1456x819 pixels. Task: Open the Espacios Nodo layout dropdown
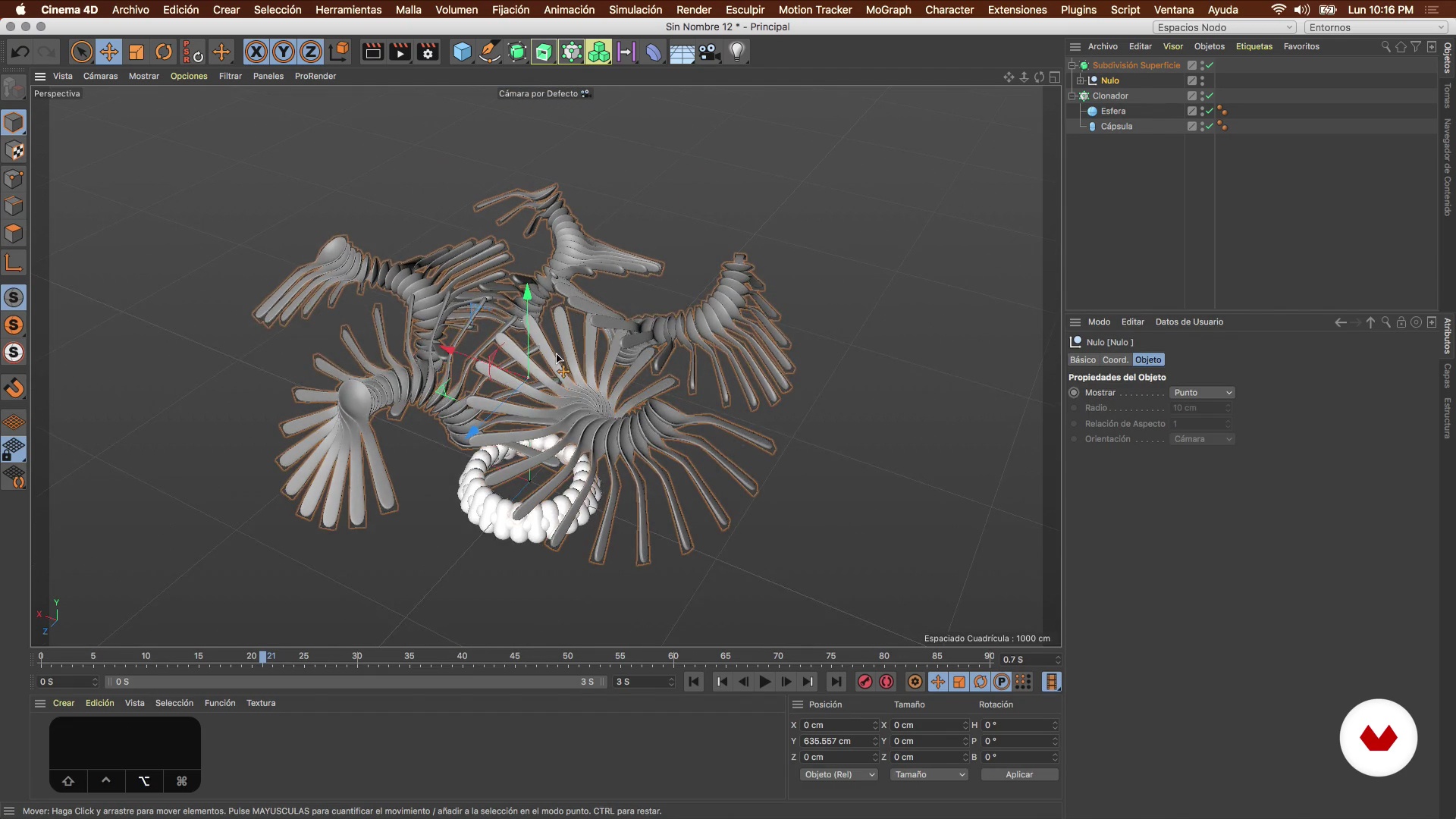point(1225,27)
